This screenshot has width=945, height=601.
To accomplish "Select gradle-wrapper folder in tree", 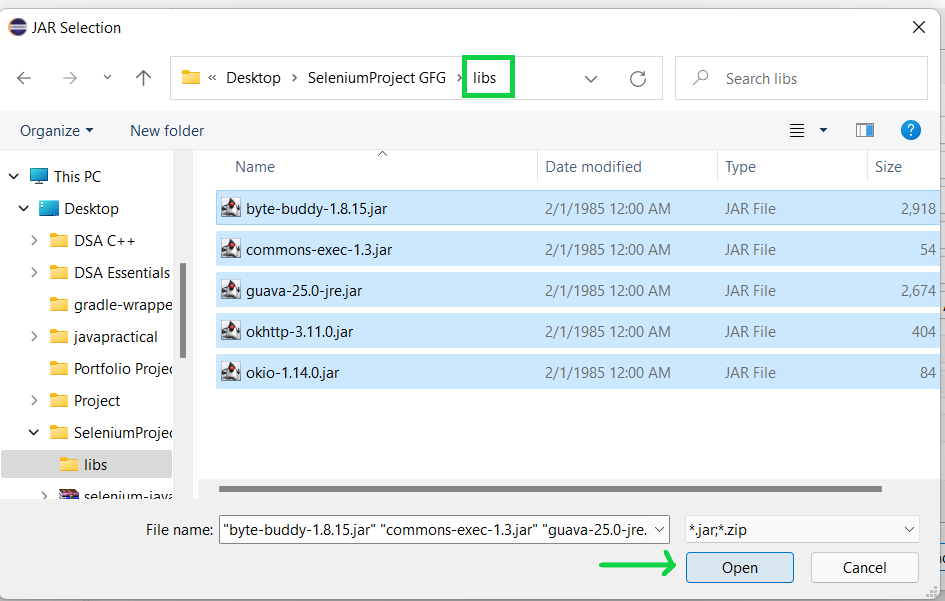I will pyautogui.click(x=123, y=304).
